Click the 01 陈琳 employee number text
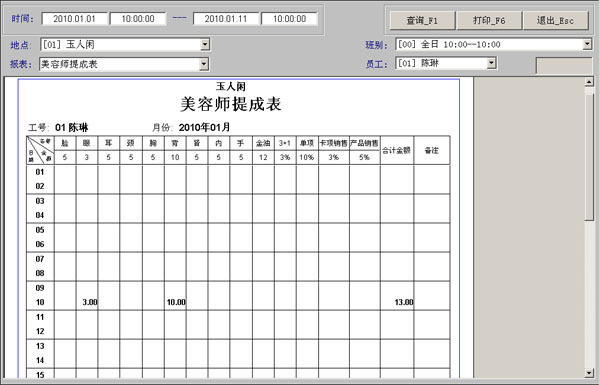 coord(72,127)
